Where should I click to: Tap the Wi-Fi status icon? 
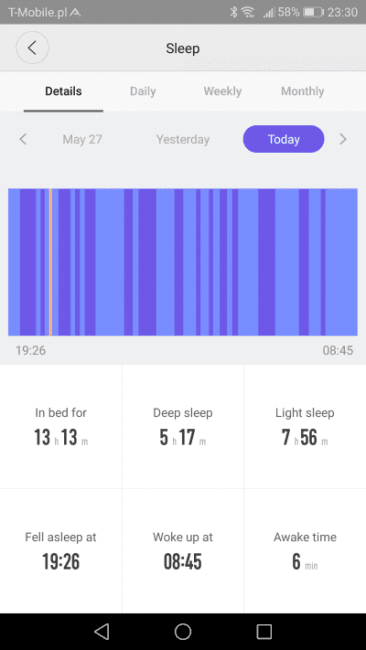pos(248,12)
